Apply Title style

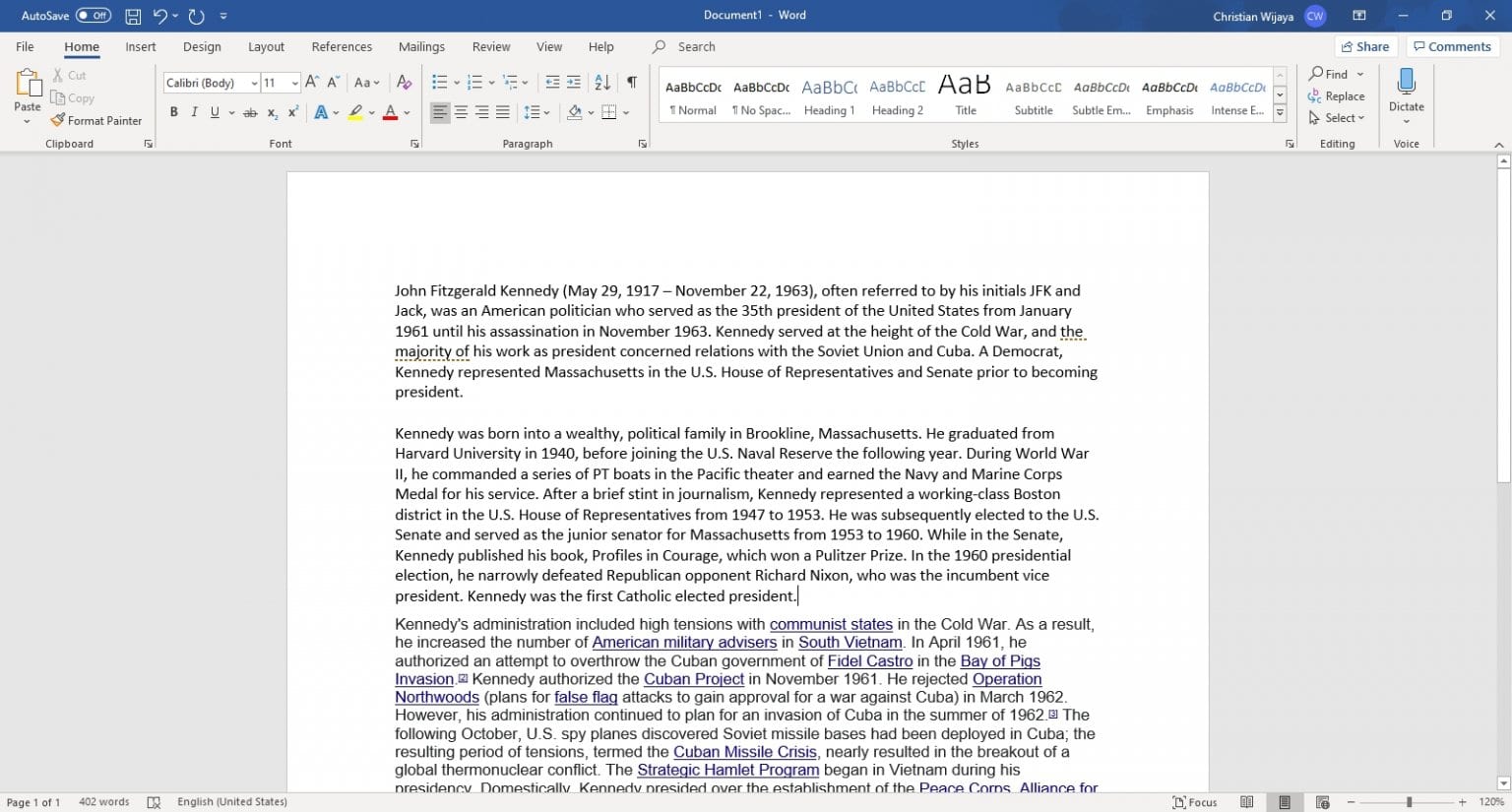pos(966,96)
